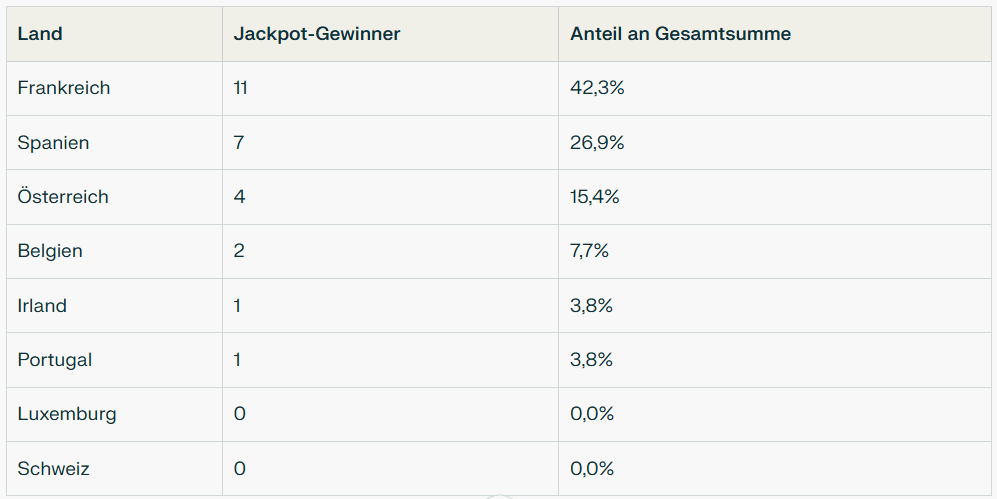The image size is (997, 499).
Task: Select Belgien's jackpot winner count 2
Action: pos(239,251)
